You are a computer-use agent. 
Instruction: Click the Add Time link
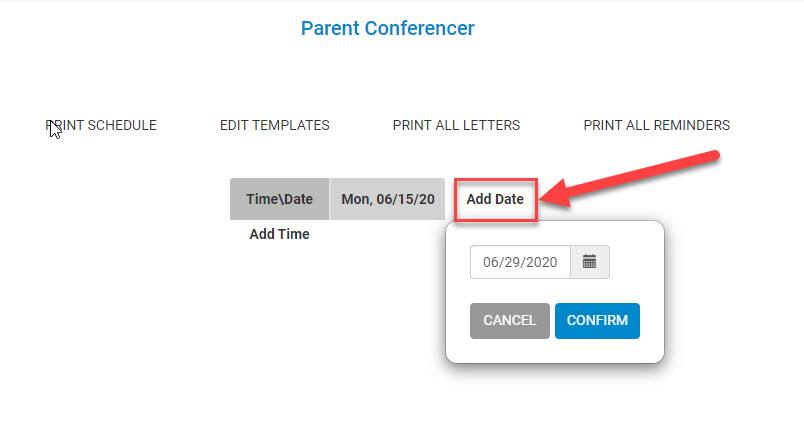279,234
